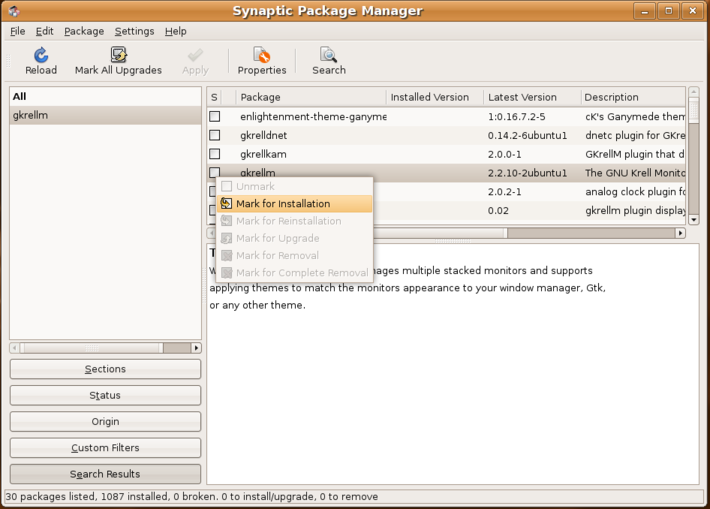Screen dimensions: 710x509
Task: Click the package list scroll-up arrow
Action: (x=693, y=92)
